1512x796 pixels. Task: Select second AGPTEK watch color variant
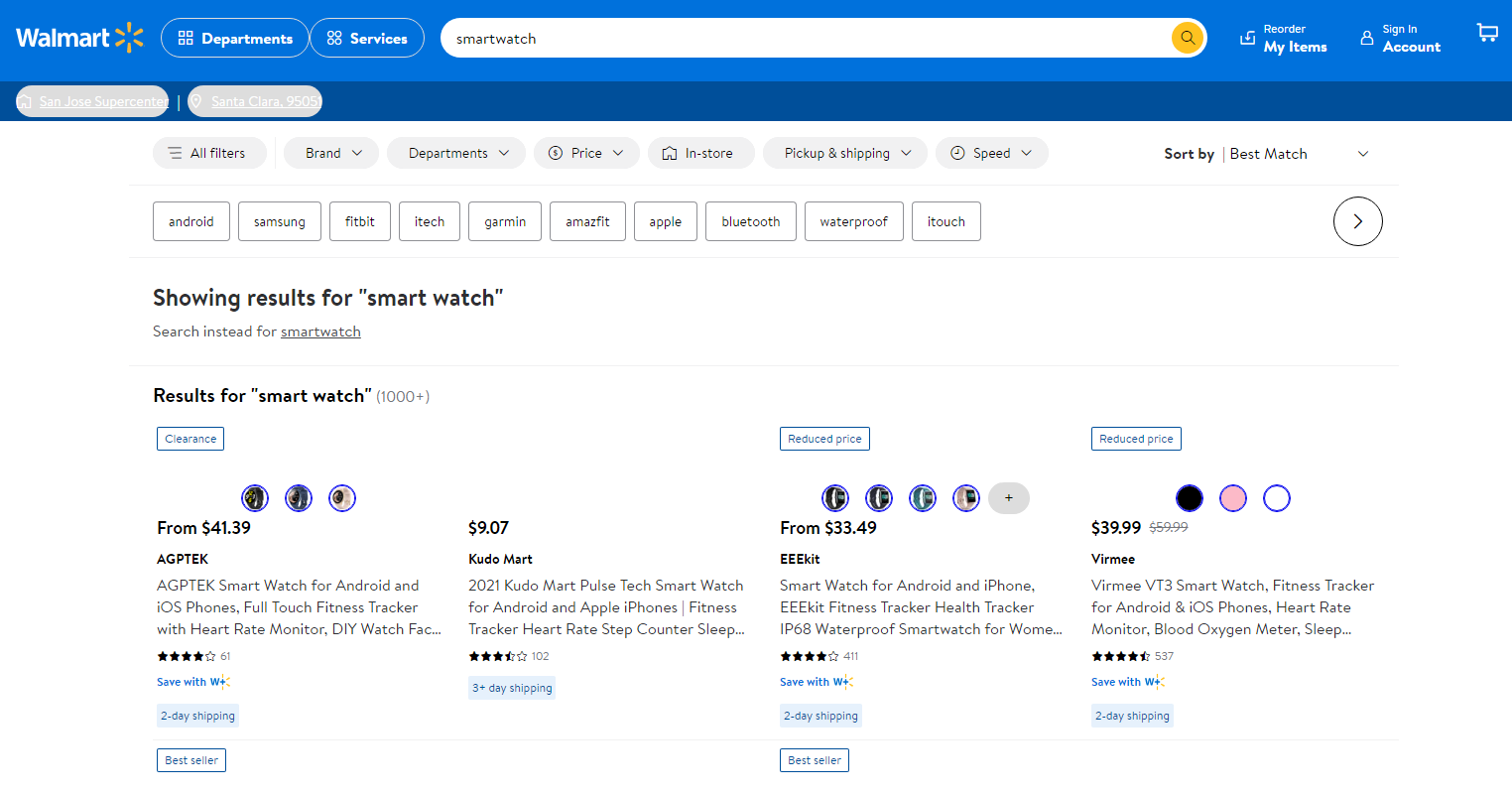(299, 498)
